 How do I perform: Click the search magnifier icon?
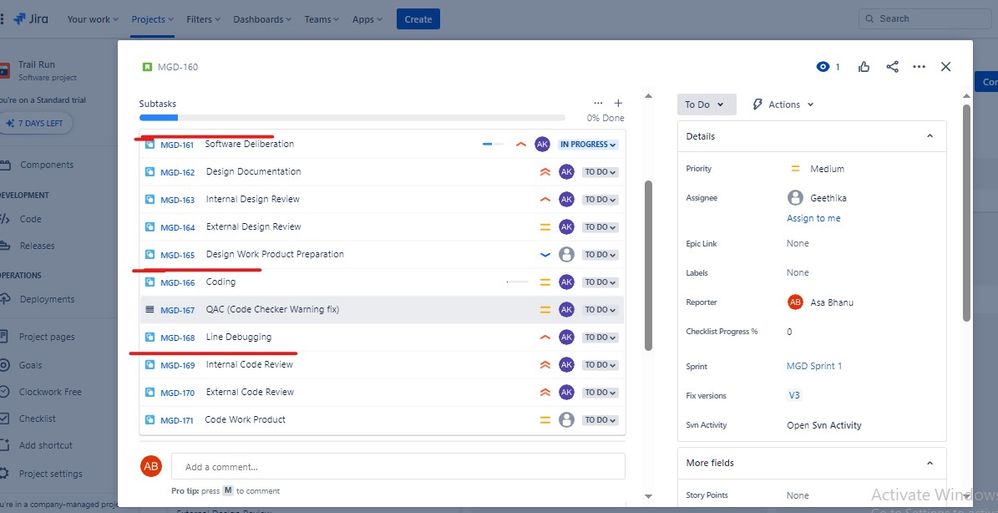[870, 19]
